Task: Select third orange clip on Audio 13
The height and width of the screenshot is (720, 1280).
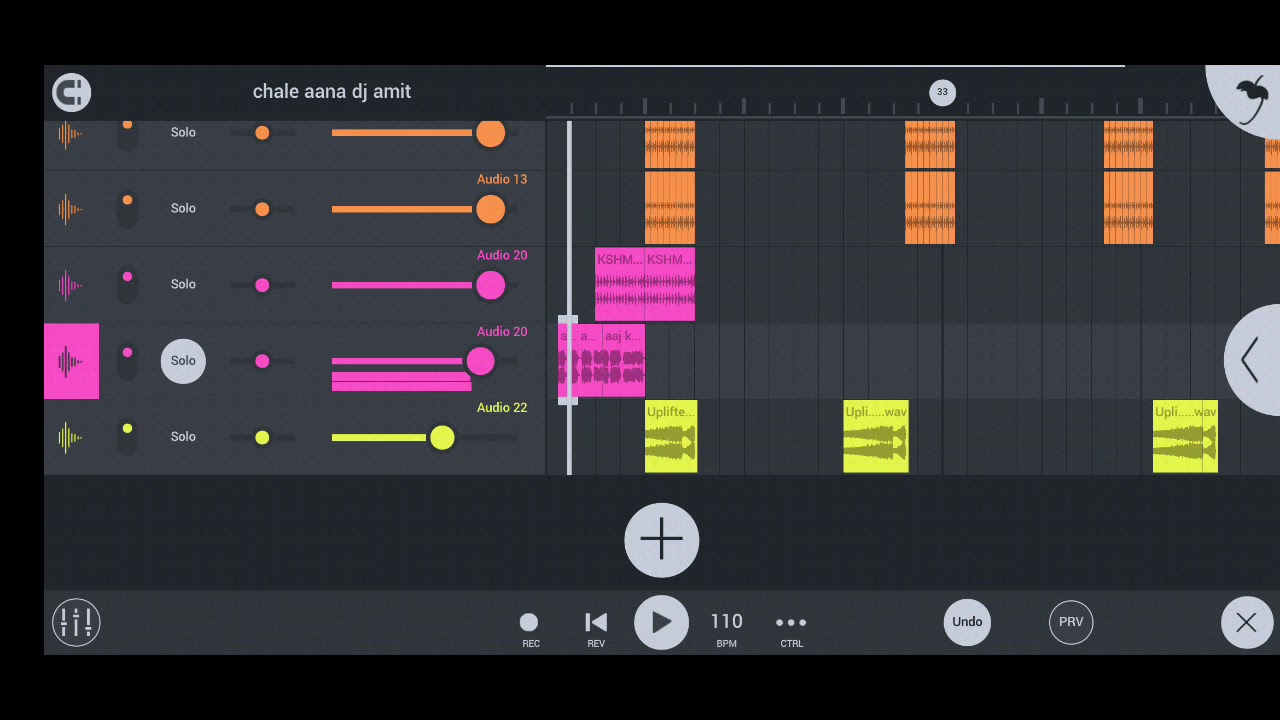Action: coord(1128,208)
